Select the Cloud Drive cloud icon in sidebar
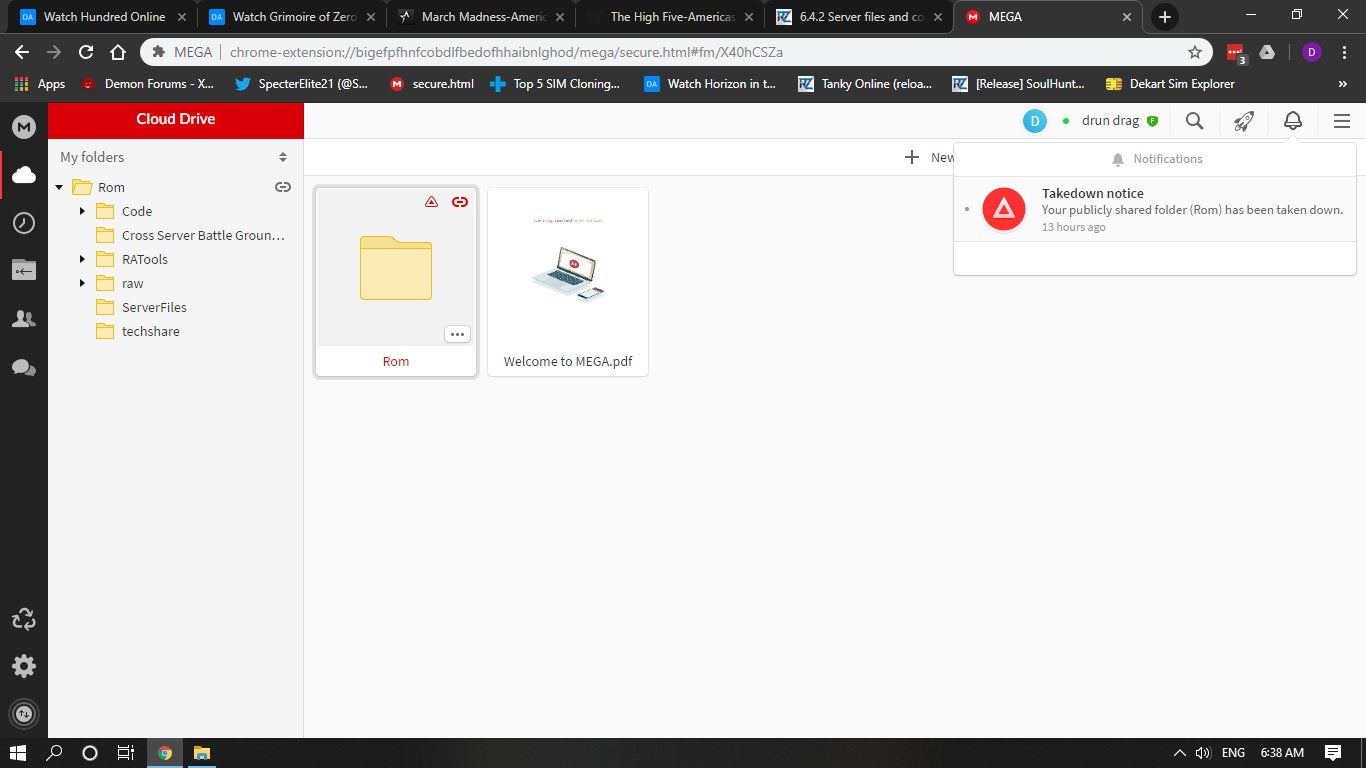The image size is (1366, 768). coord(24,175)
